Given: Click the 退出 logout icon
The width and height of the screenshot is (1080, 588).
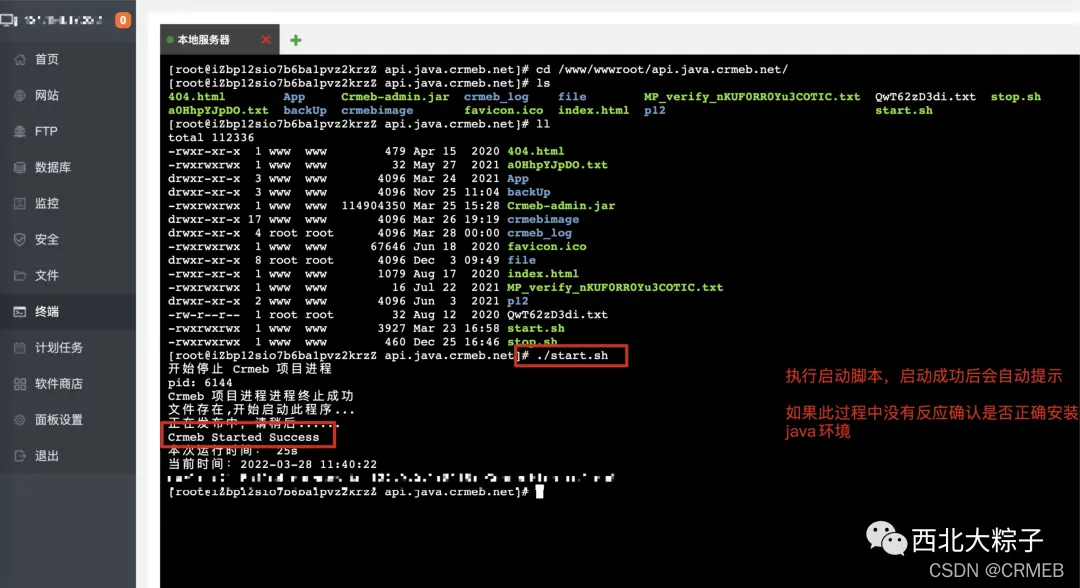Looking at the screenshot, I should [x=20, y=456].
